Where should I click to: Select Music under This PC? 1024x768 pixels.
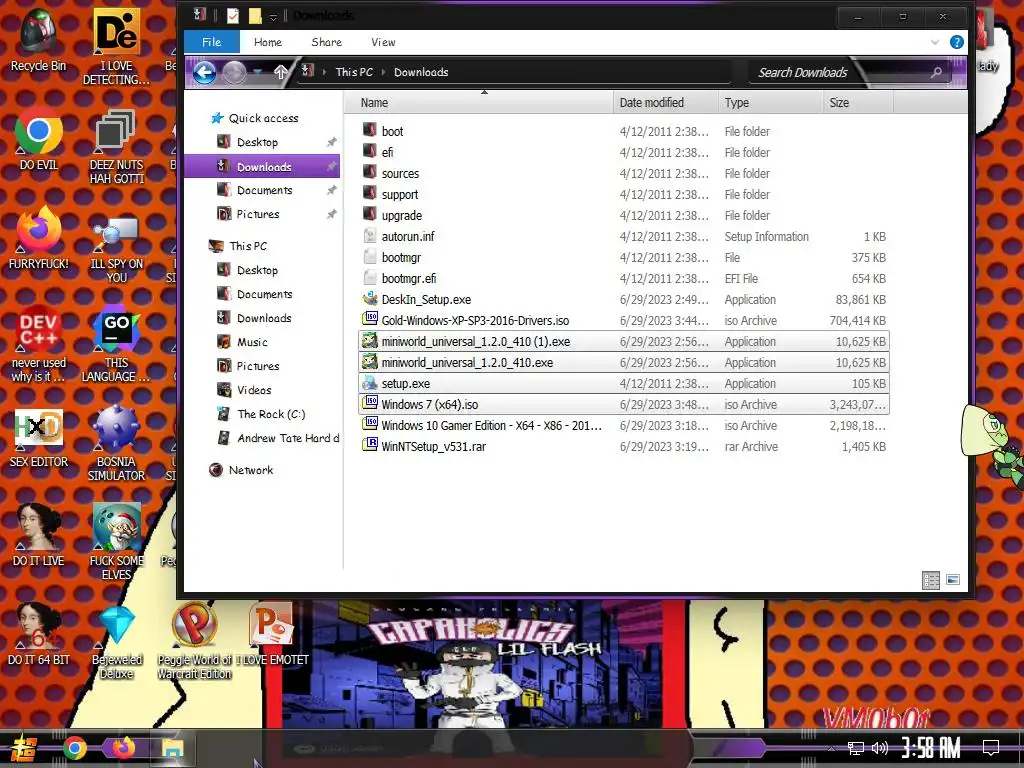252,342
